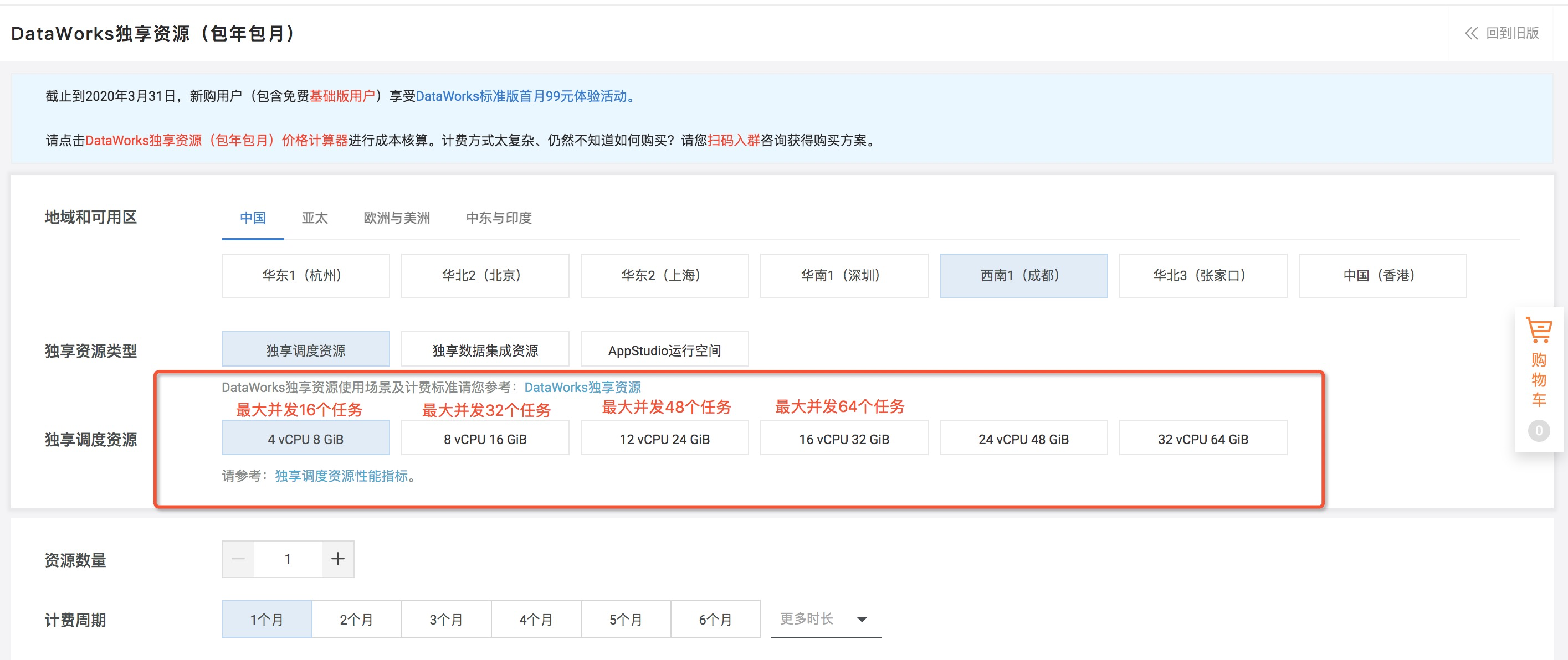Select the 8 vCPU 16 GiB option
The height and width of the screenshot is (660, 1568).
[x=484, y=438]
